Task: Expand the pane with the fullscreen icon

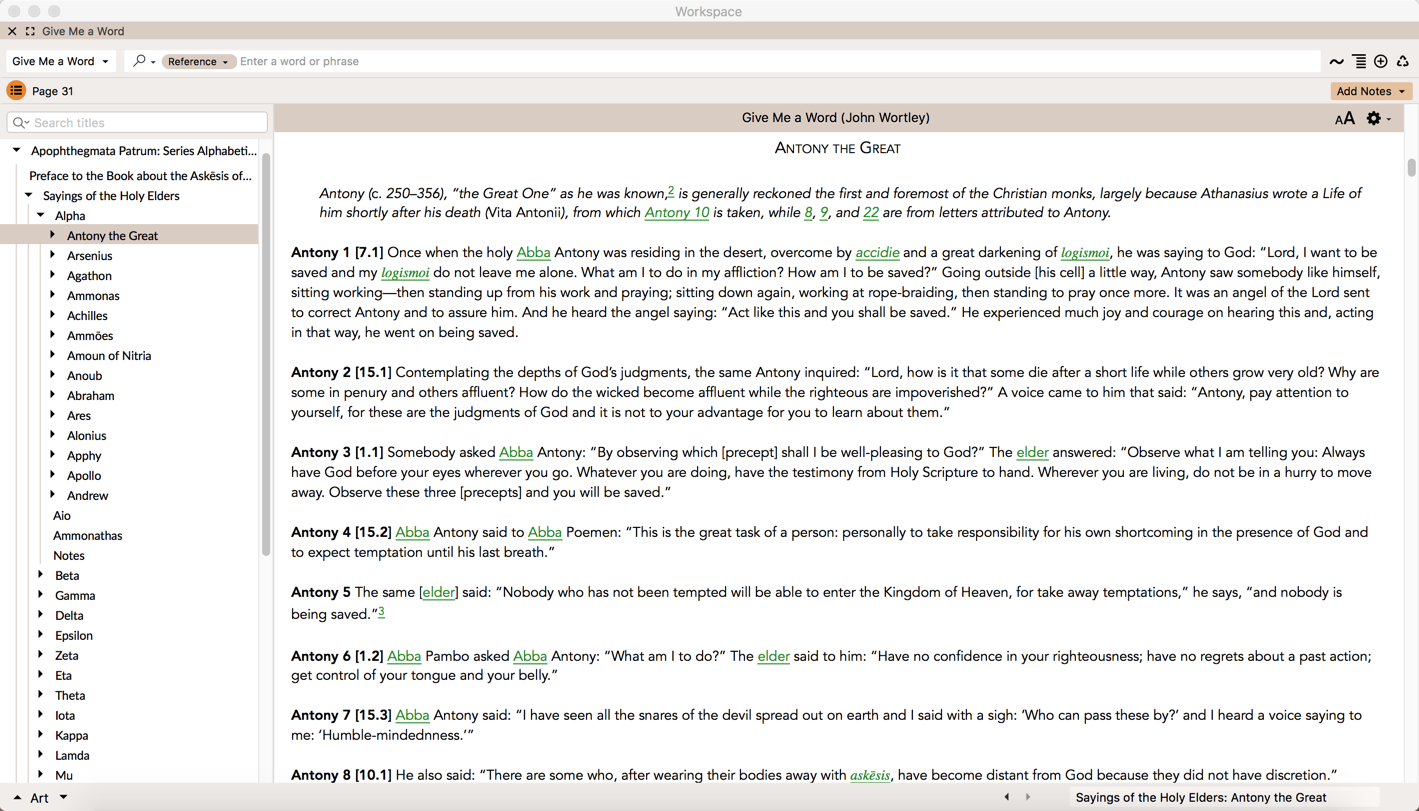Action: pyautogui.click(x=30, y=31)
